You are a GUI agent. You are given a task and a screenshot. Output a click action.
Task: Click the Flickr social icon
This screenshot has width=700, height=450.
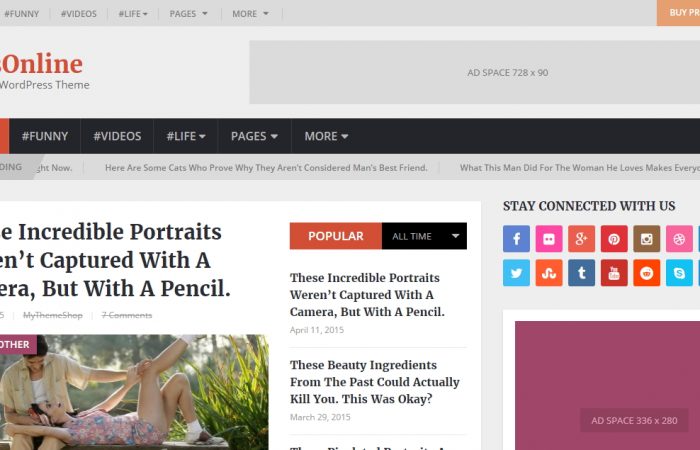(x=549, y=239)
